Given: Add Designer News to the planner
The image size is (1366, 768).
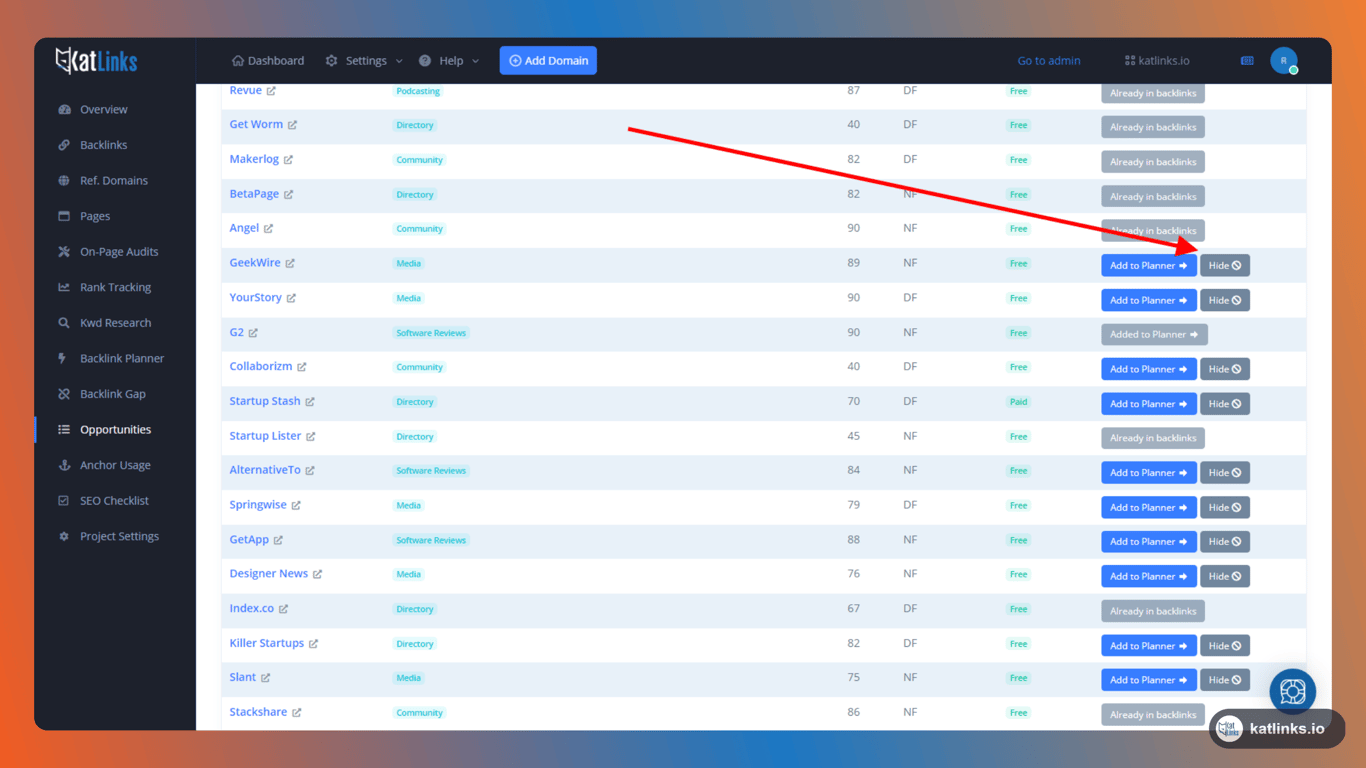Looking at the screenshot, I should click(x=1149, y=577).
